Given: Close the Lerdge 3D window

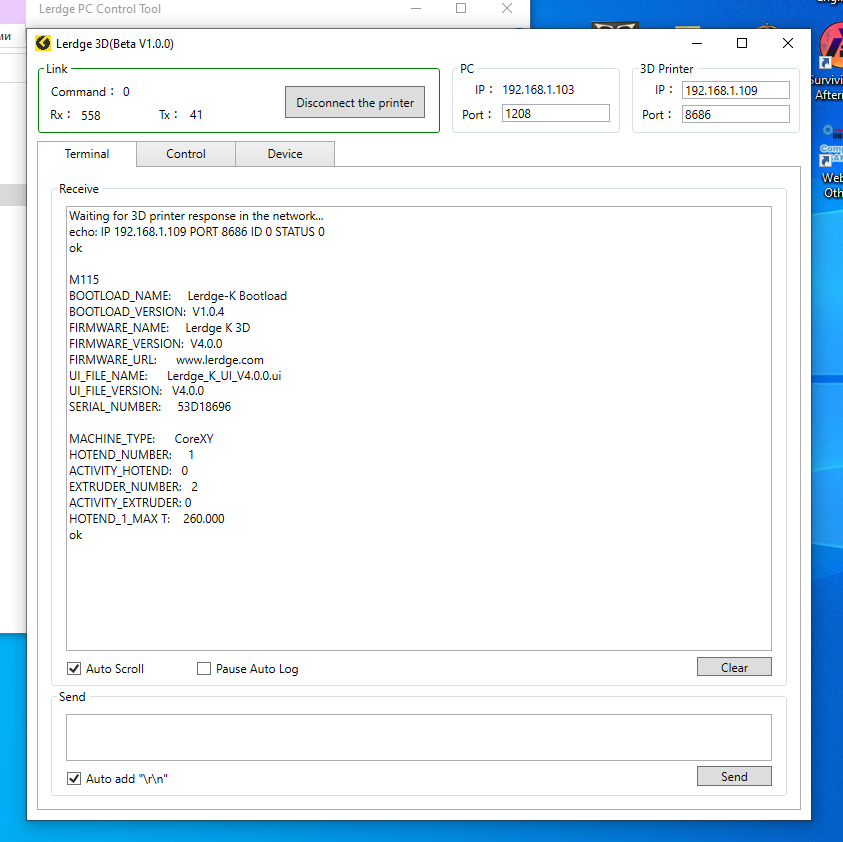Looking at the screenshot, I should [x=788, y=44].
